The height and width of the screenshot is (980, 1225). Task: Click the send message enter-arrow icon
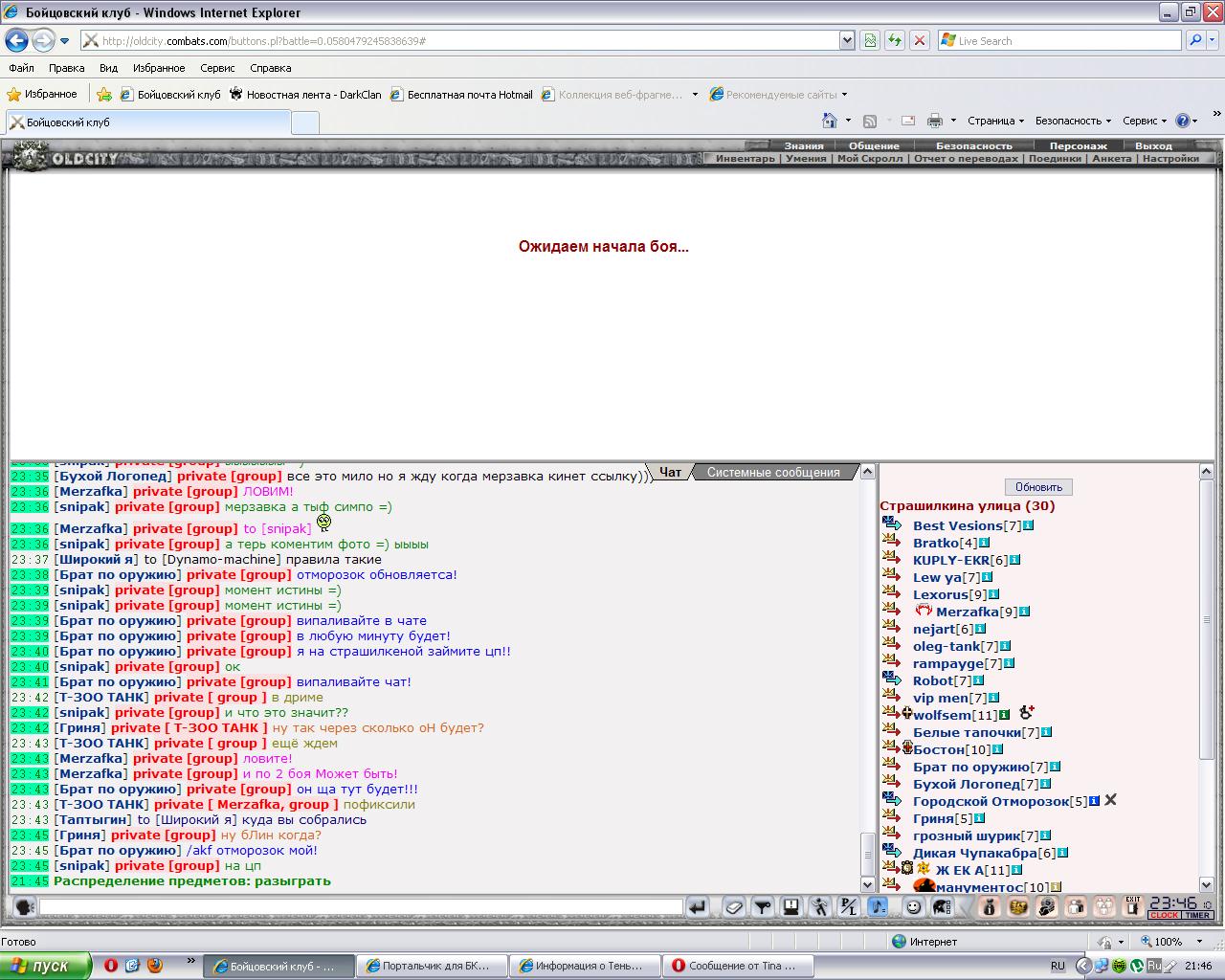697,907
